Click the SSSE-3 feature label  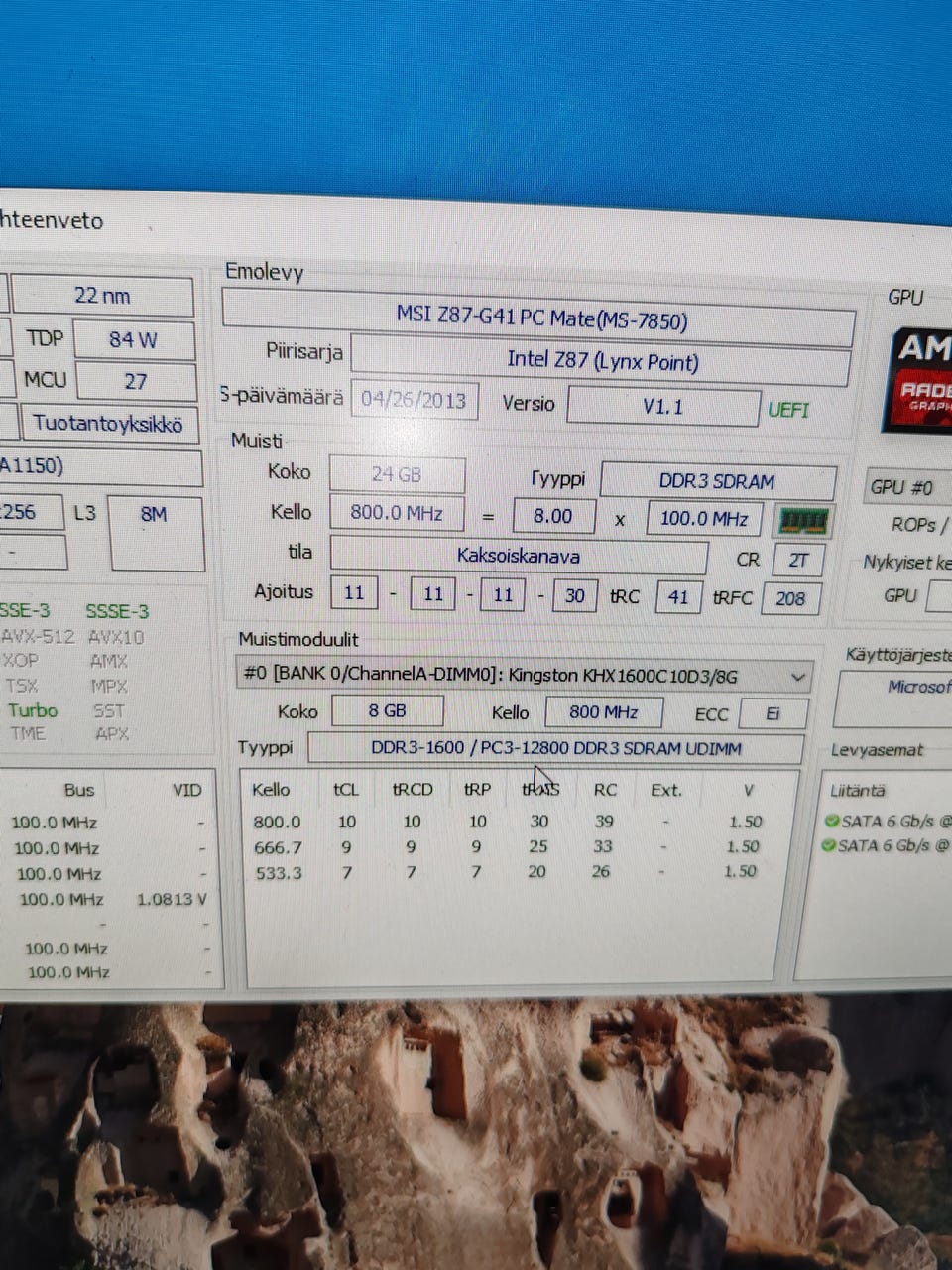coord(117,611)
